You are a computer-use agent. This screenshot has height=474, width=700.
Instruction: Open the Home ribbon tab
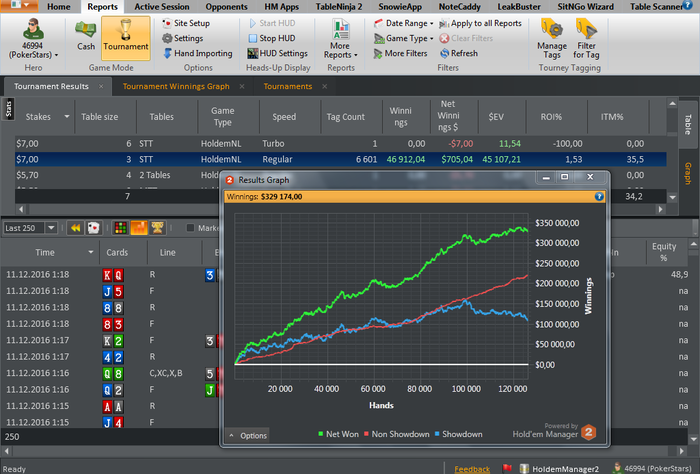[x=58, y=7]
